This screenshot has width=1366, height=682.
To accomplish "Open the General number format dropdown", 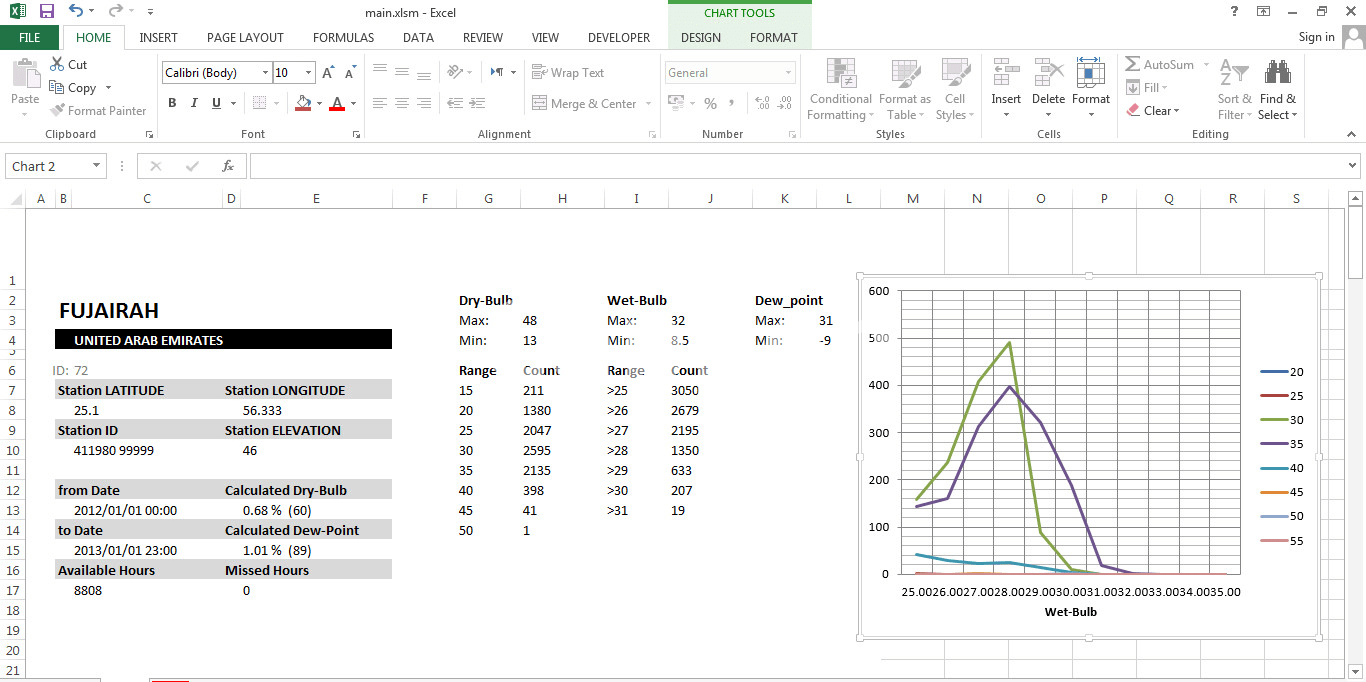I will click(788, 73).
